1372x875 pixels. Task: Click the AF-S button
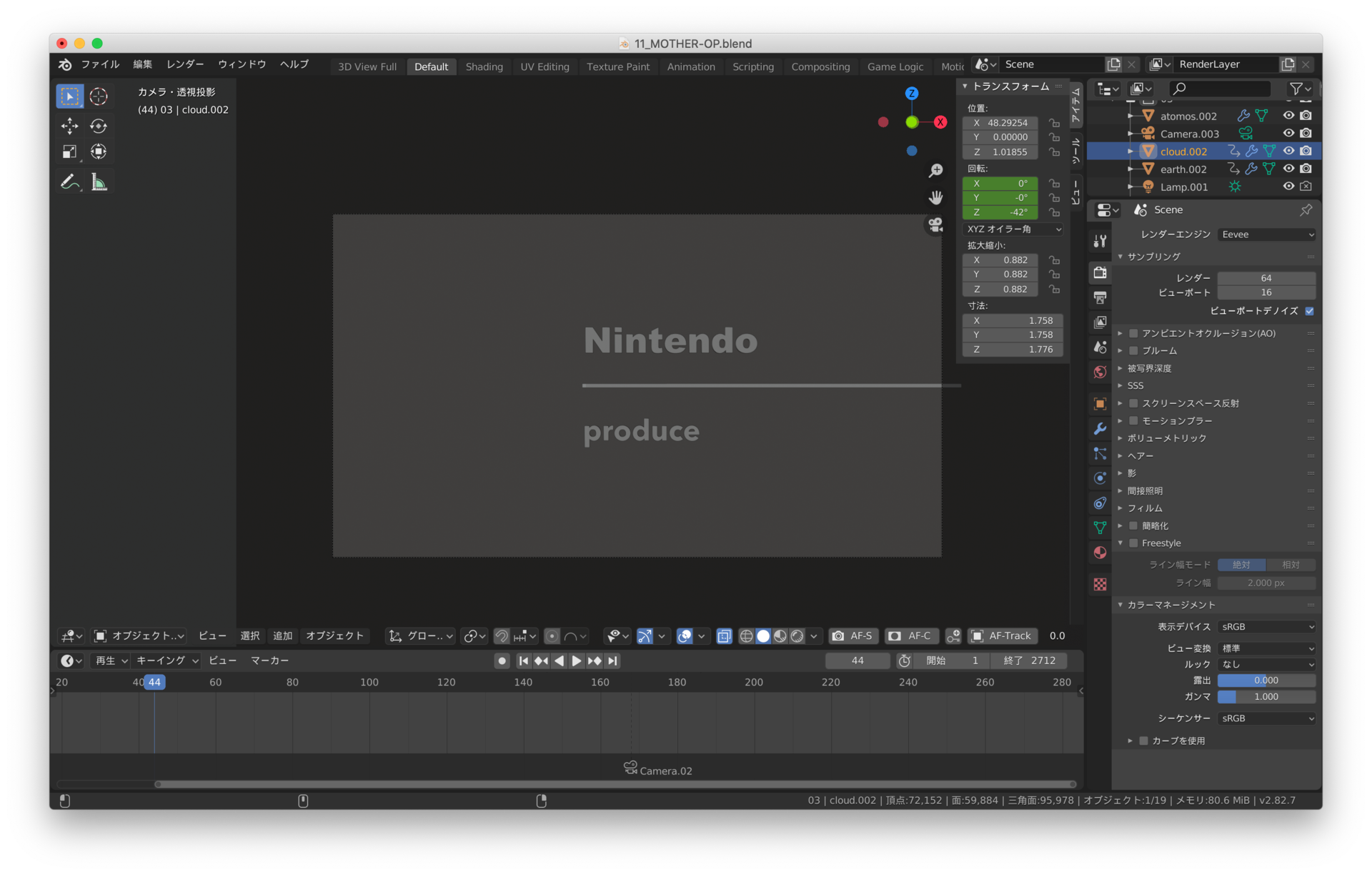[x=853, y=636]
